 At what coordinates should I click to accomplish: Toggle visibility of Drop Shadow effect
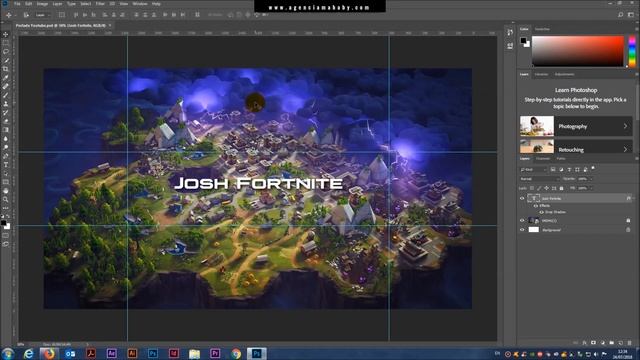point(542,212)
